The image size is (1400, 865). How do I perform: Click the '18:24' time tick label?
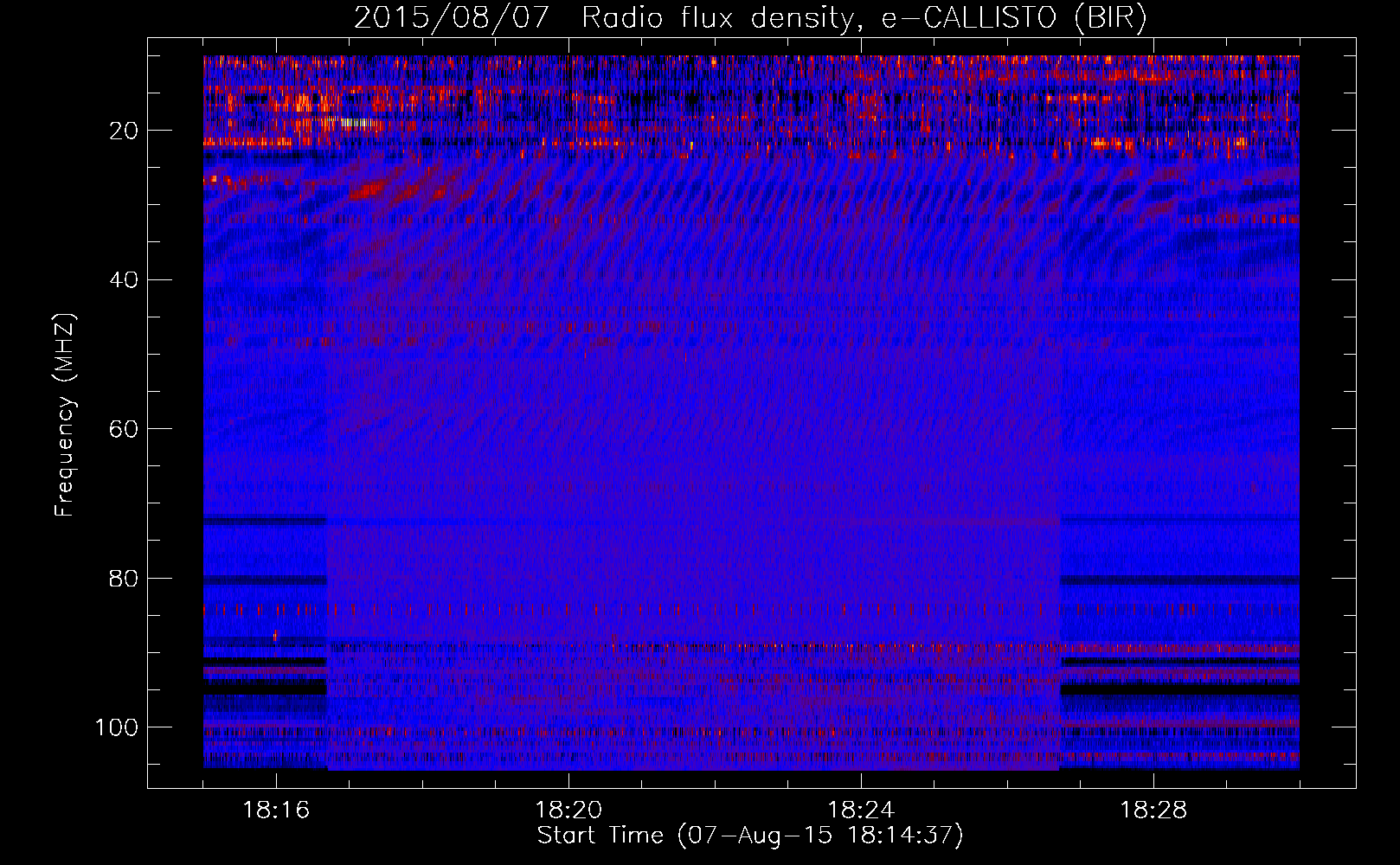[861, 811]
